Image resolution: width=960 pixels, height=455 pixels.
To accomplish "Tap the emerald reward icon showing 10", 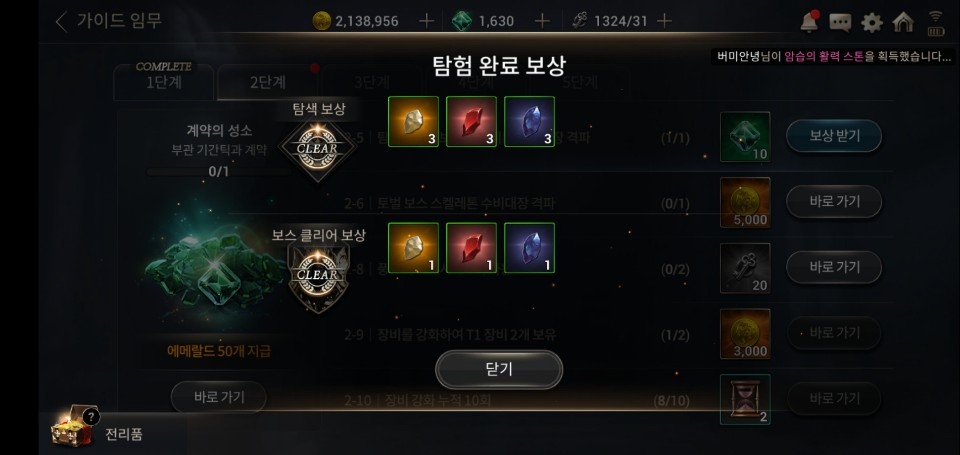I will coord(745,137).
